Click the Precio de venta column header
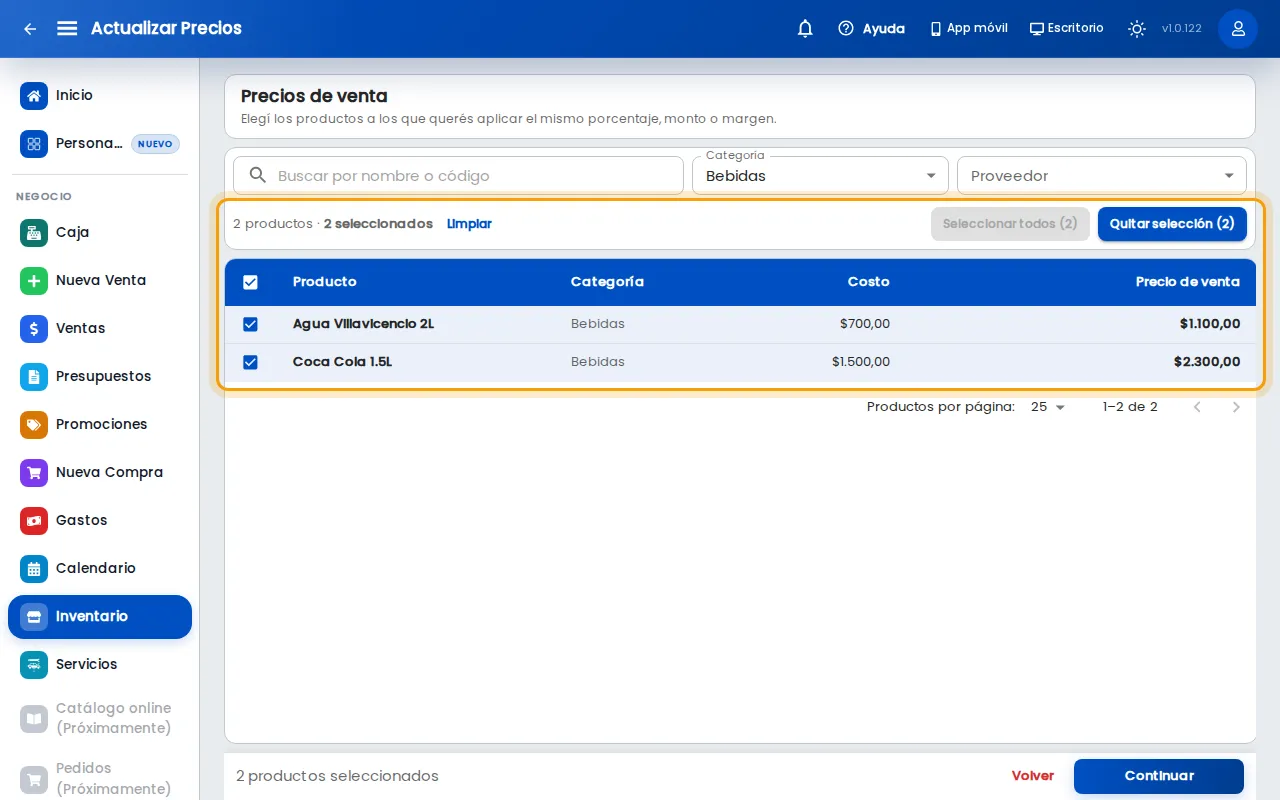The image size is (1280, 800). (1188, 282)
